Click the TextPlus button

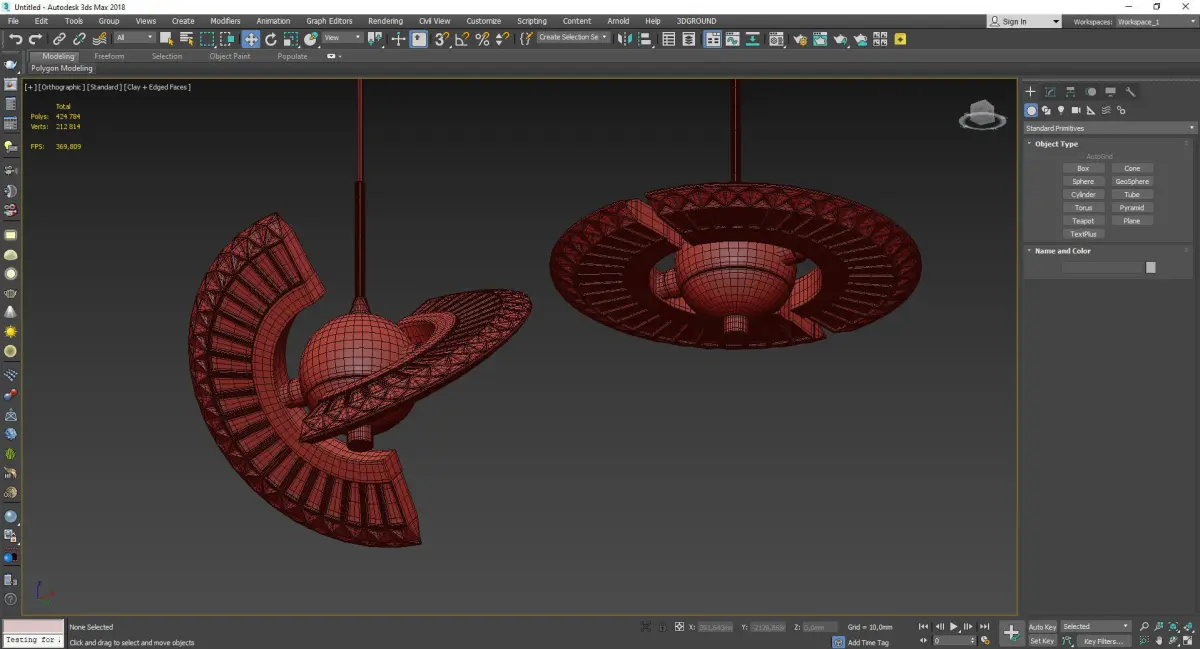coord(1083,233)
